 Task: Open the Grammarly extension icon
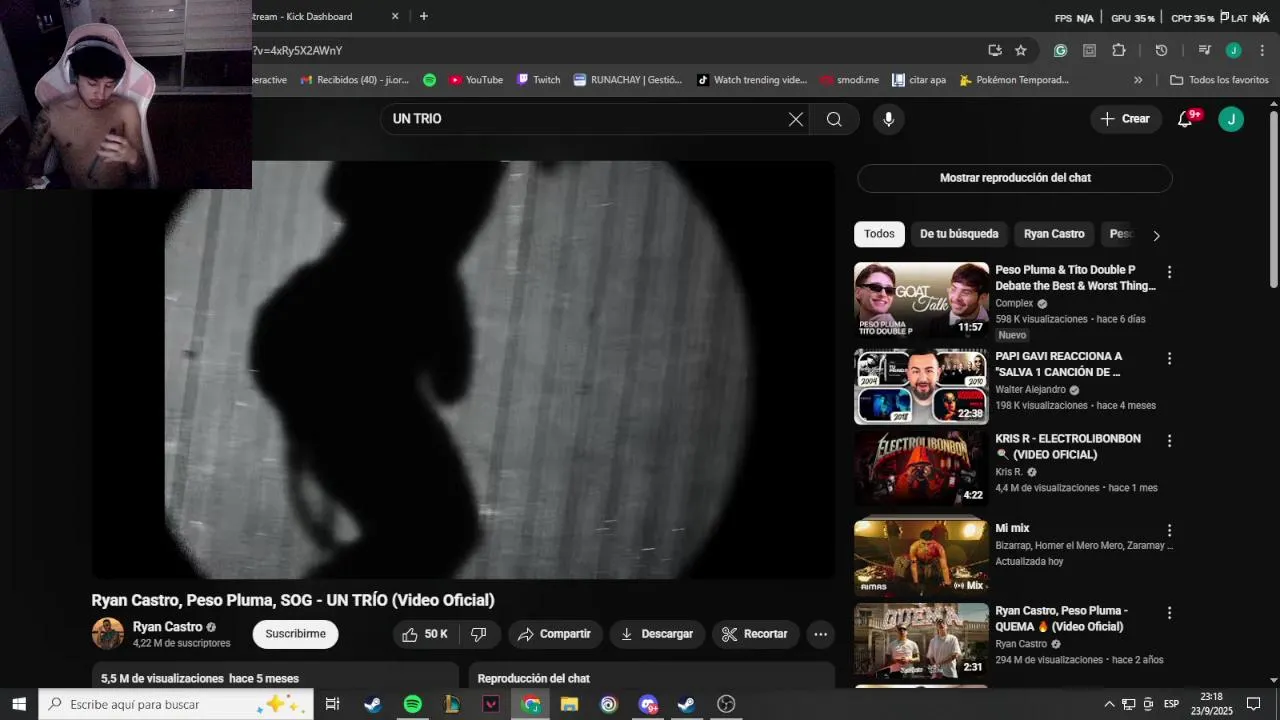(1060, 50)
